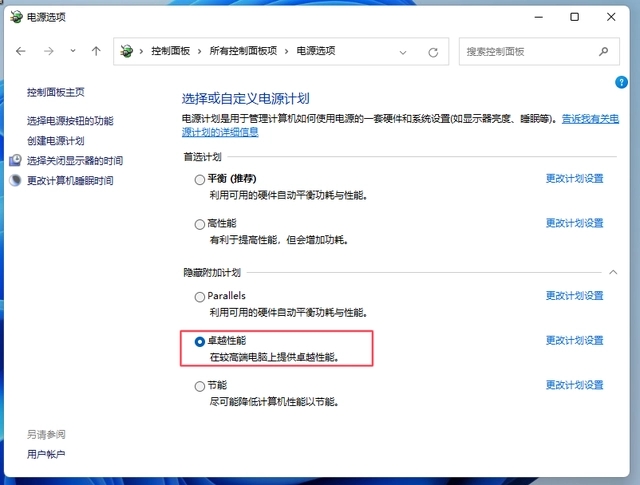Change plan settings for 平衡 (推荐)
Screen dimensions: 640x485
pyautogui.click(x=575, y=178)
